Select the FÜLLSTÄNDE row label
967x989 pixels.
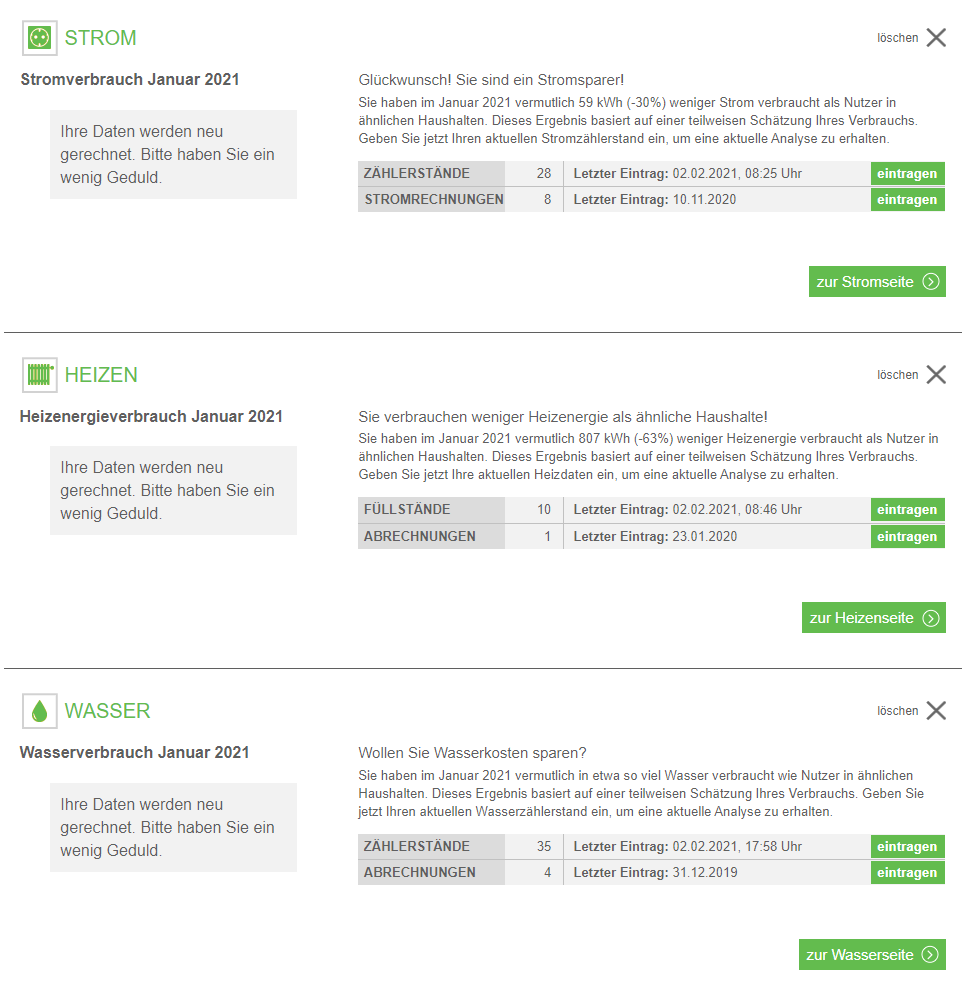click(407, 510)
